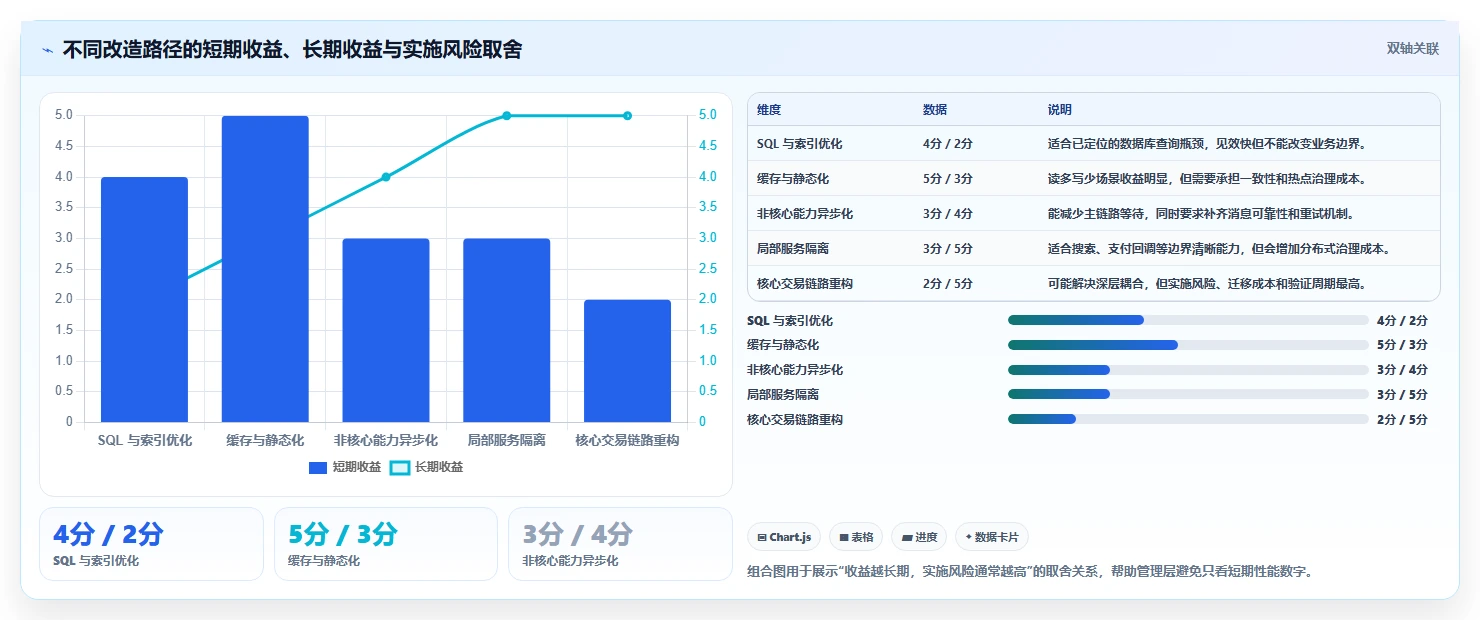Click the 核心交易链路重构 progress row label
Viewport: 1480px width, 620px height.
795,420
